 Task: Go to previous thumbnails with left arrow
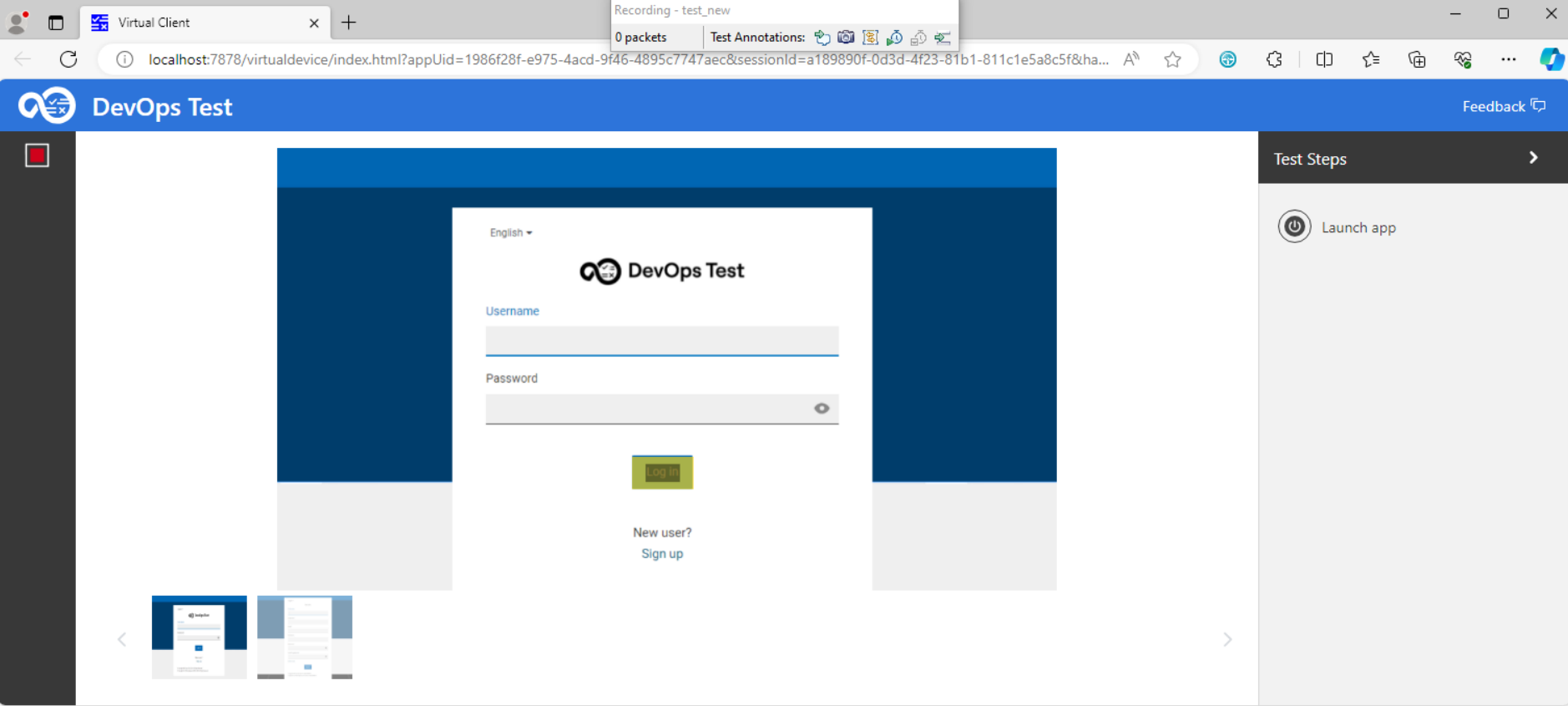[x=122, y=639]
